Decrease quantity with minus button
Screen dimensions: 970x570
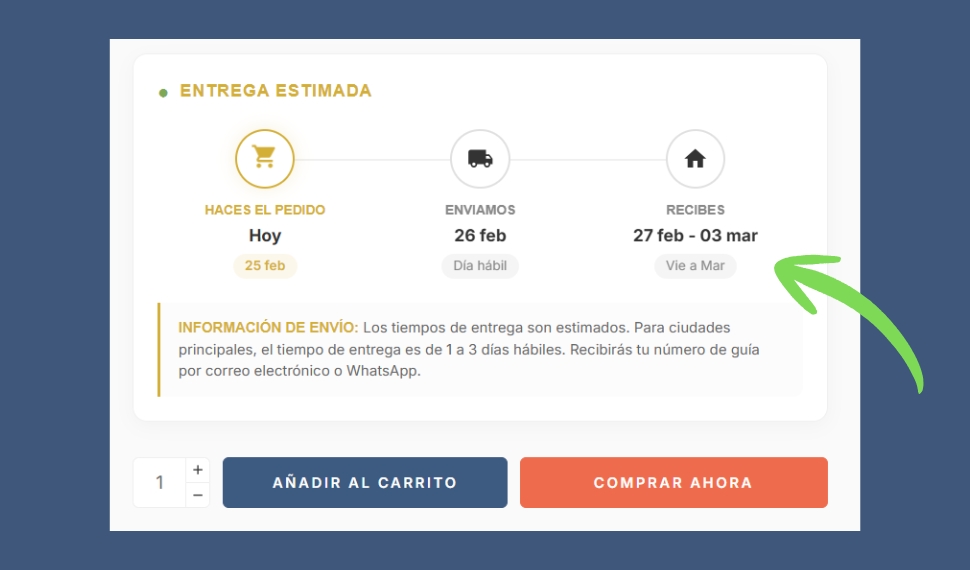pos(198,495)
